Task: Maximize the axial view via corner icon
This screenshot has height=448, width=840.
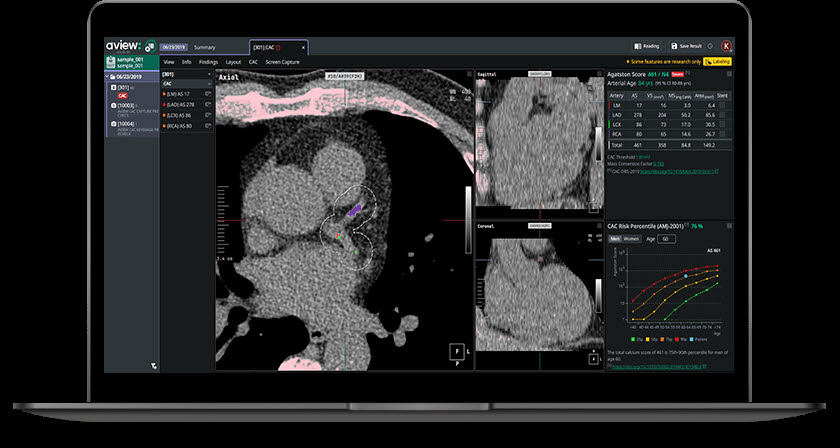Action: coord(469,74)
